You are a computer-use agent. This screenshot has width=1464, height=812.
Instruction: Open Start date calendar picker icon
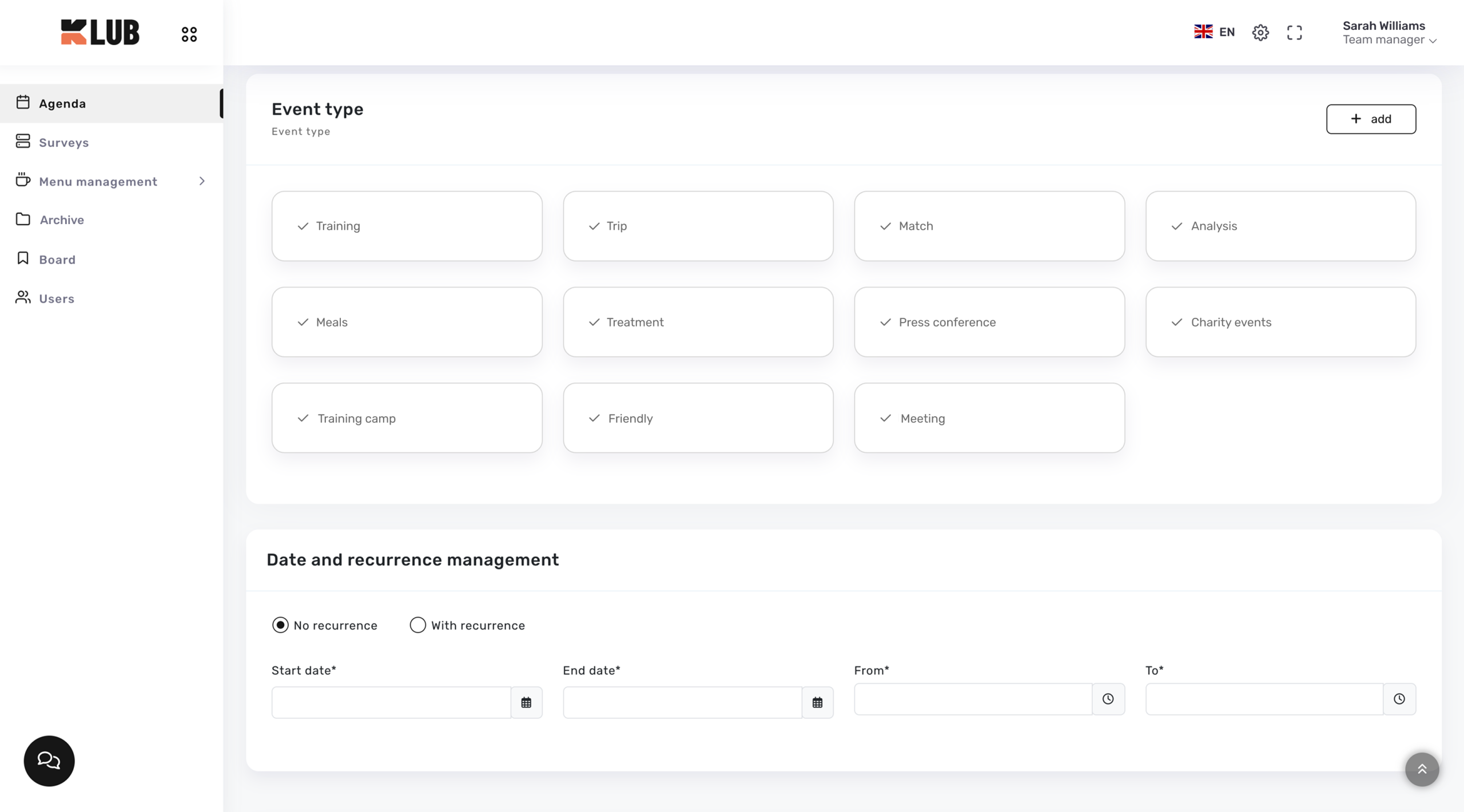tap(526, 702)
